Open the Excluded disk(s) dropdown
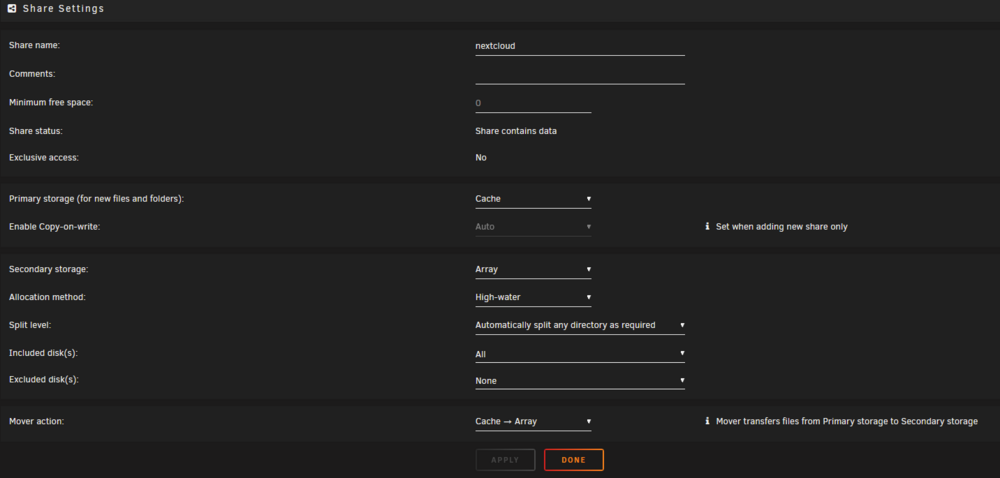The width and height of the screenshot is (1000, 478). click(580, 381)
